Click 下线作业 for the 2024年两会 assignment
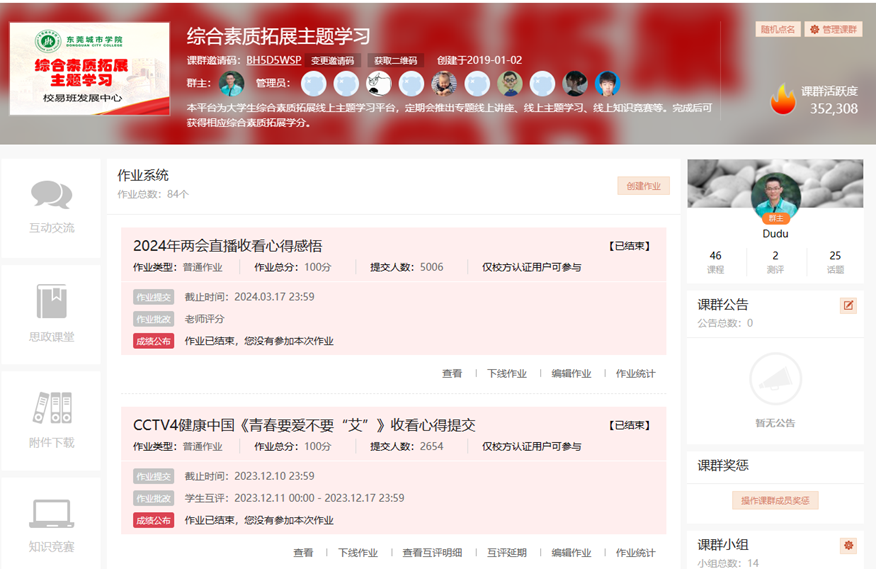This screenshot has height=569, width=876. pyautogui.click(x=507, y=374)
